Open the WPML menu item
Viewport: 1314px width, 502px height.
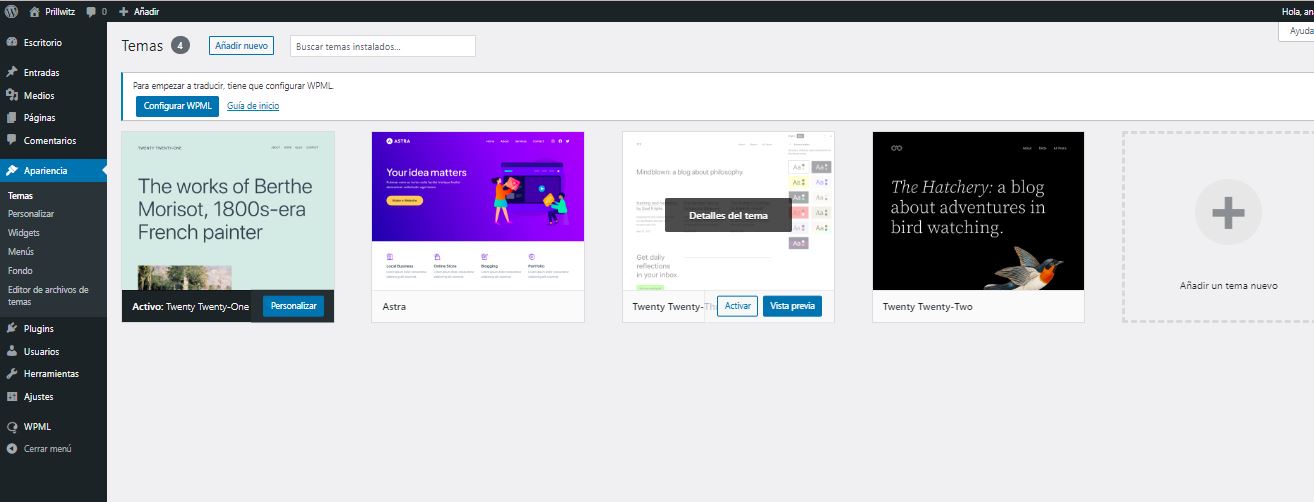pyautogui.click(x=53, y=426)
